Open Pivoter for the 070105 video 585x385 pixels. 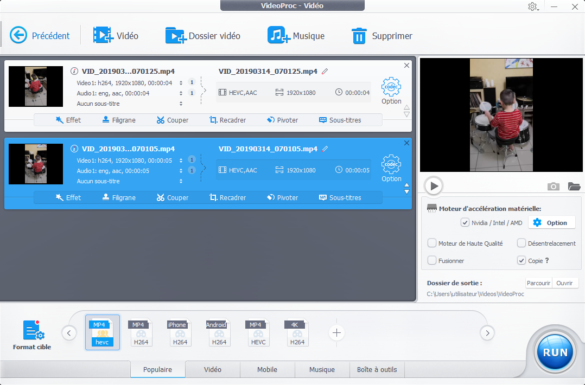pos(282,198)
